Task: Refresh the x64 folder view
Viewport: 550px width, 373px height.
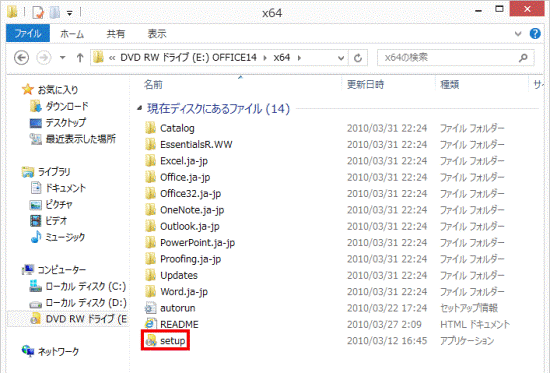Action: 358,58
